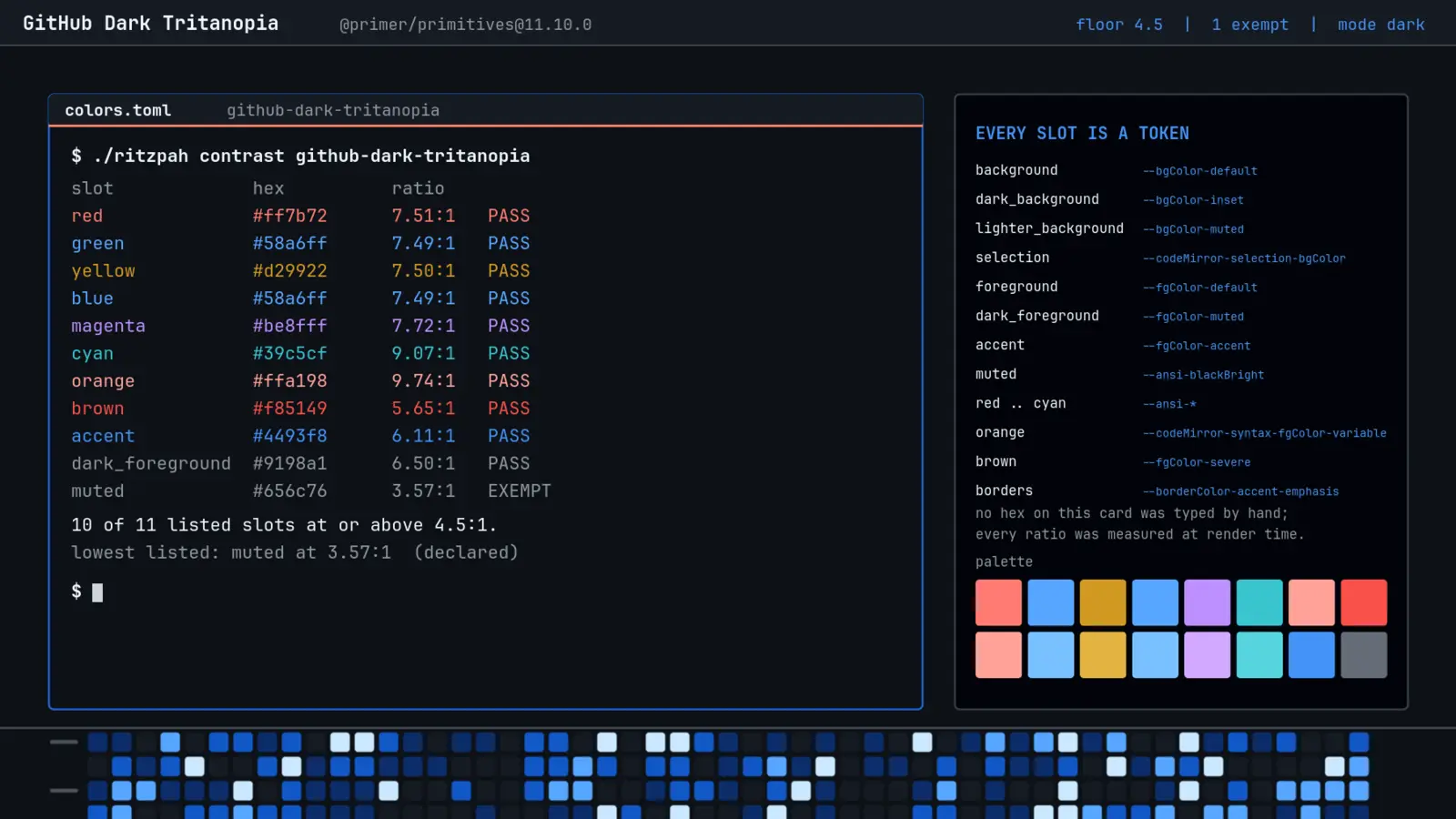
Task: Click the borders slot label
Action: pyautogui.click(x=1004, y=490)
